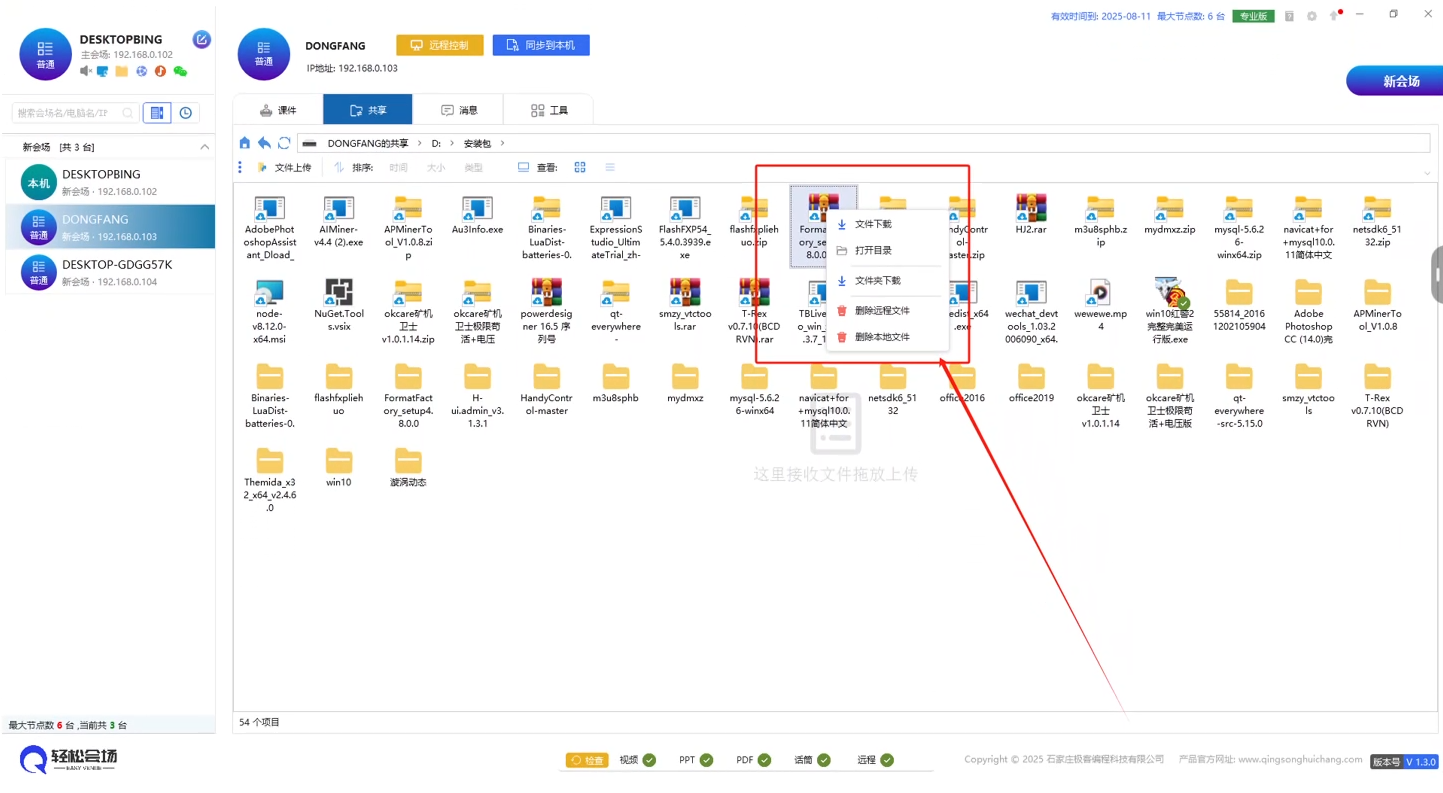Toggle the list layout button beside search
1443x793 pixels.
[157, 113]
